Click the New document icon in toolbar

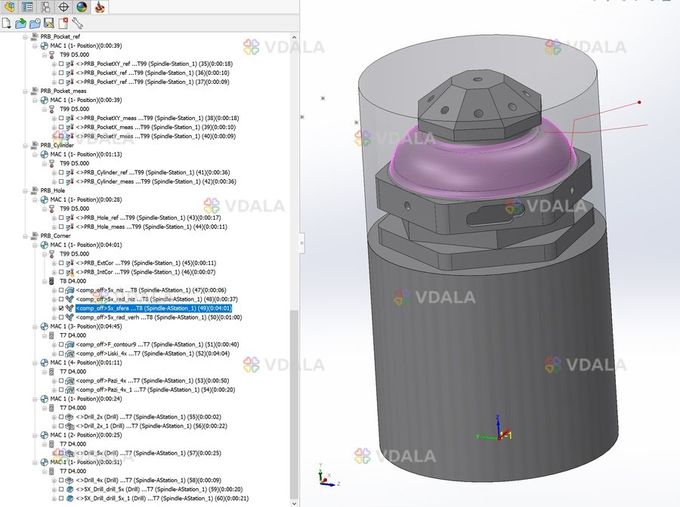click(7, 22)
